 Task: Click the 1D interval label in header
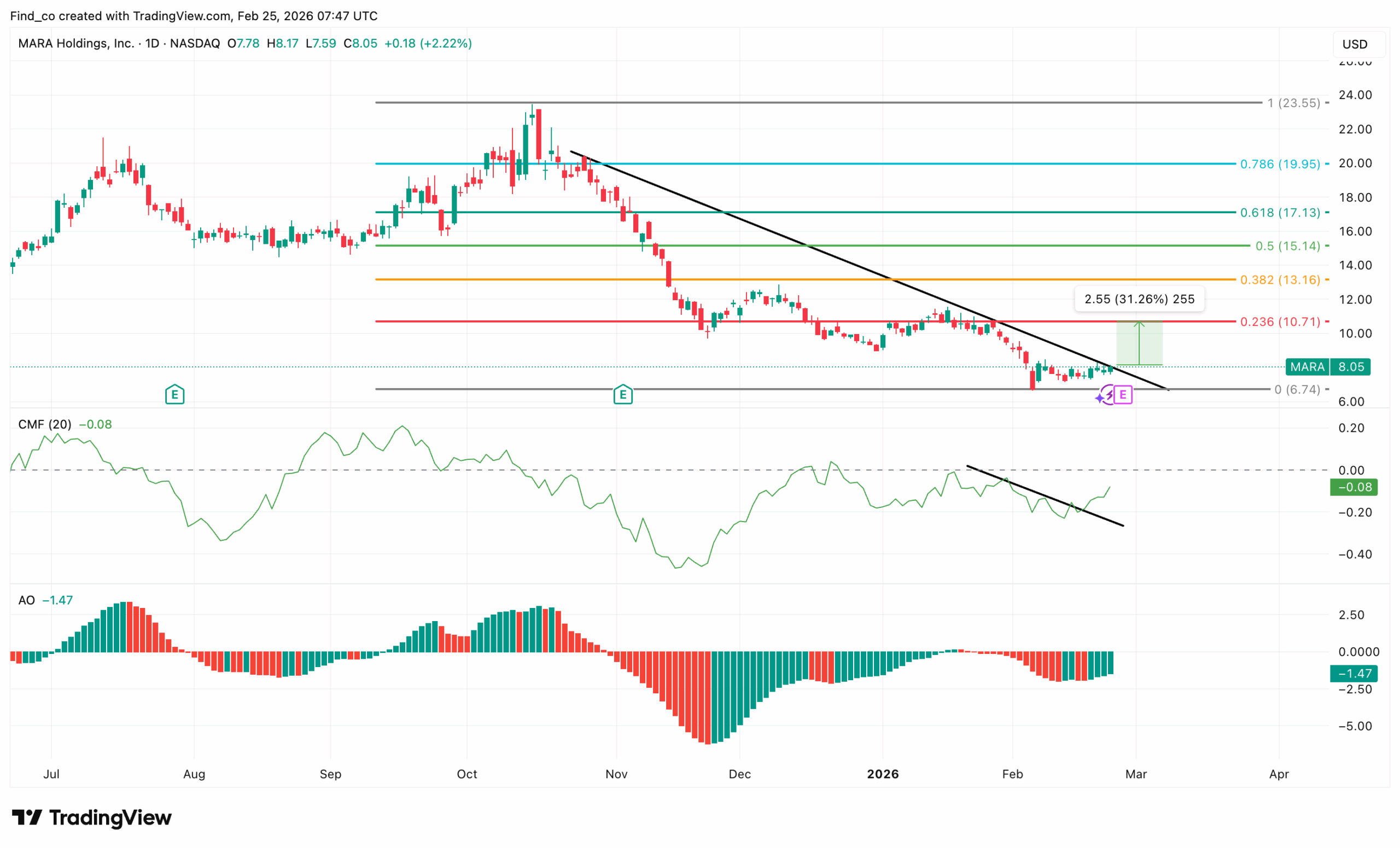point(151,44)
